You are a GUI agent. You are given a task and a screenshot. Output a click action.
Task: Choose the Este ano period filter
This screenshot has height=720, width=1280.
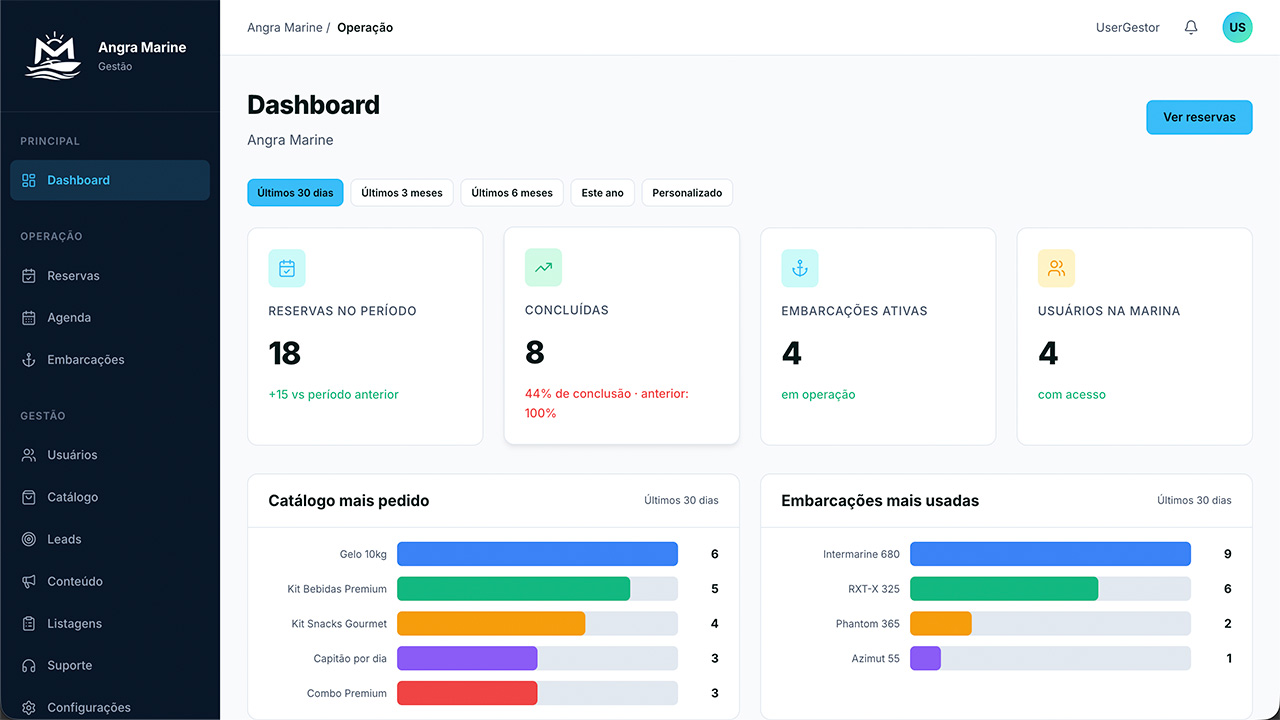pyautogui.click(x=602, y=193)
